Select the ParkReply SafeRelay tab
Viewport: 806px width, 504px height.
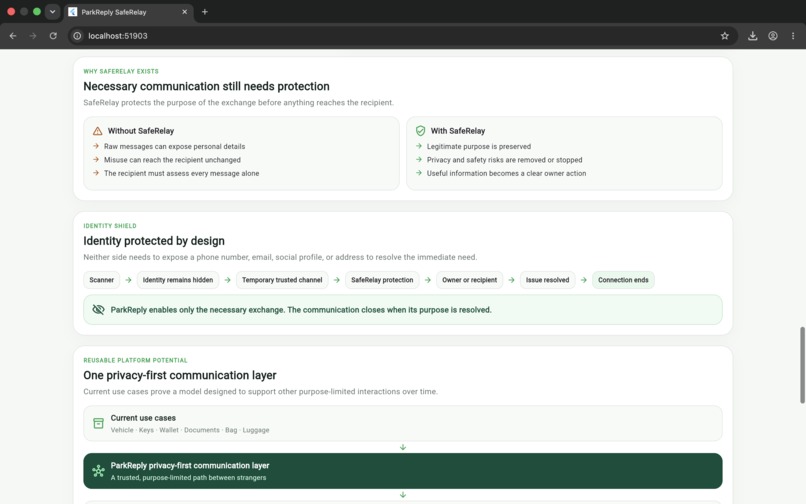129,12
